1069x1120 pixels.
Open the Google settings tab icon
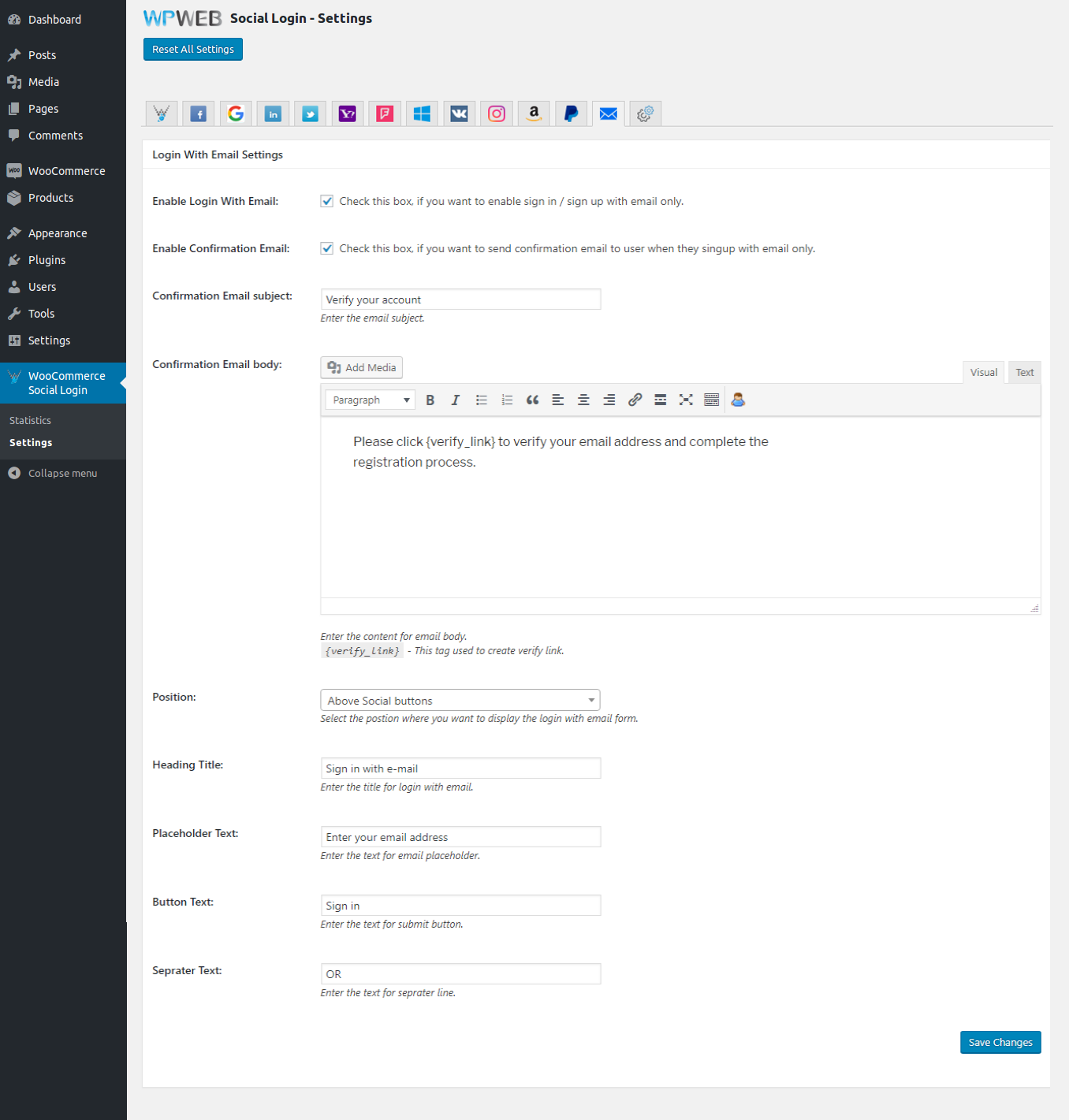click(236, 114)
